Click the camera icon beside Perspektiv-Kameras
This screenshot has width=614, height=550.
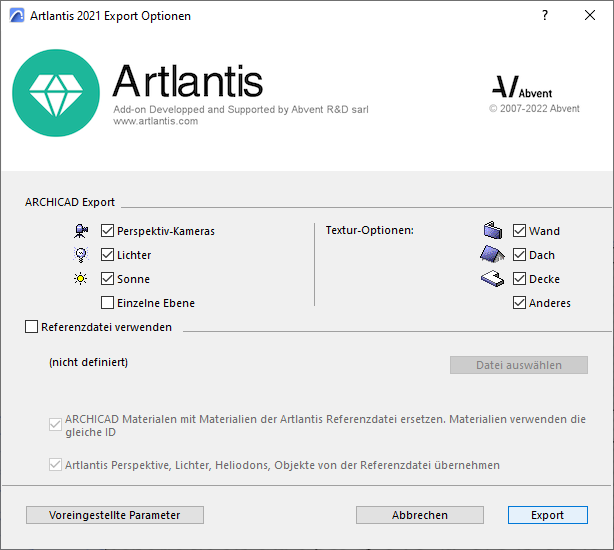pyautogui.click(x=81, y=231)
